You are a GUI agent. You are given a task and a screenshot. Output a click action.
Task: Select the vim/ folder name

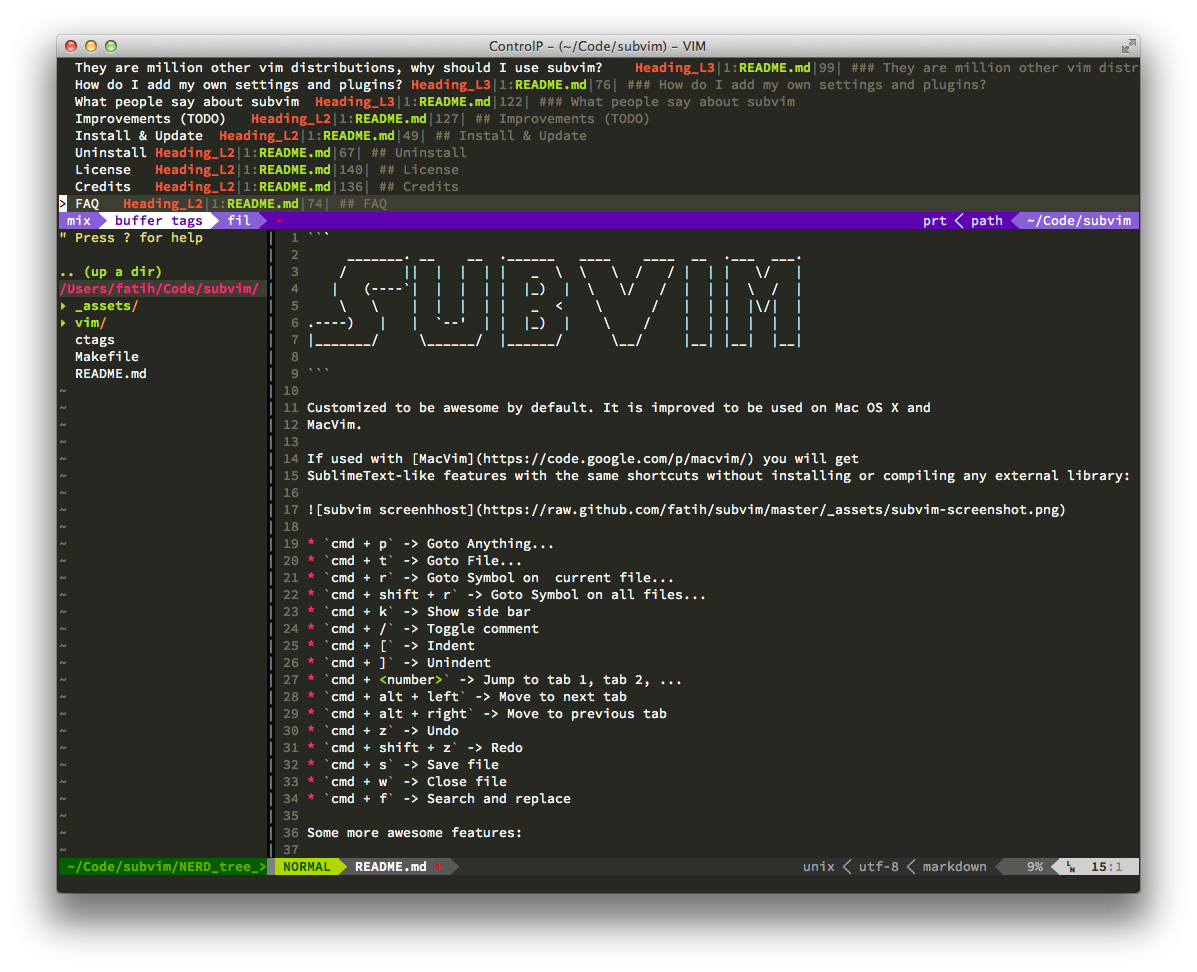click(91, 323)
